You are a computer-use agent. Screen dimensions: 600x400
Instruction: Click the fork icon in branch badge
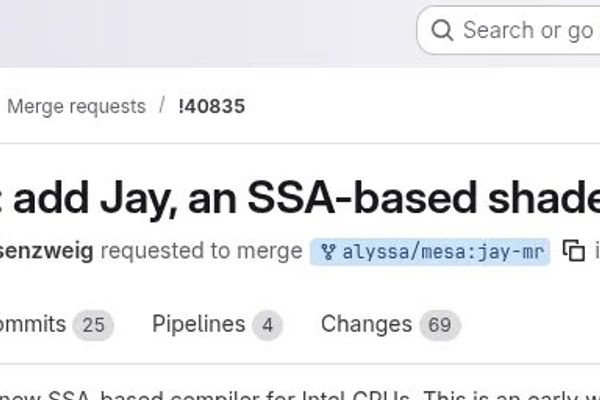[328, 251]
